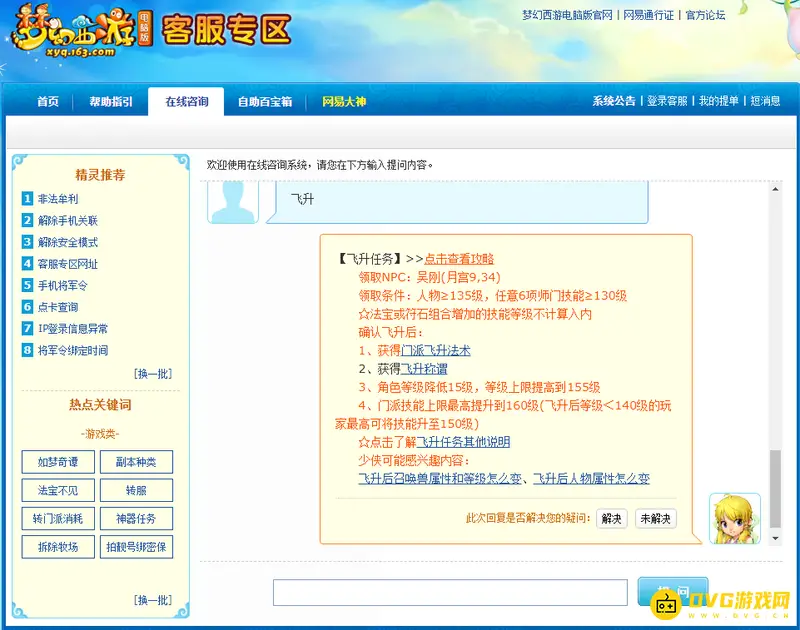Open 飞升后召唤兽属性和等级怎么变 link
Image resolution: width=800 pixels, height=630 pixels.
coord(440,478)
